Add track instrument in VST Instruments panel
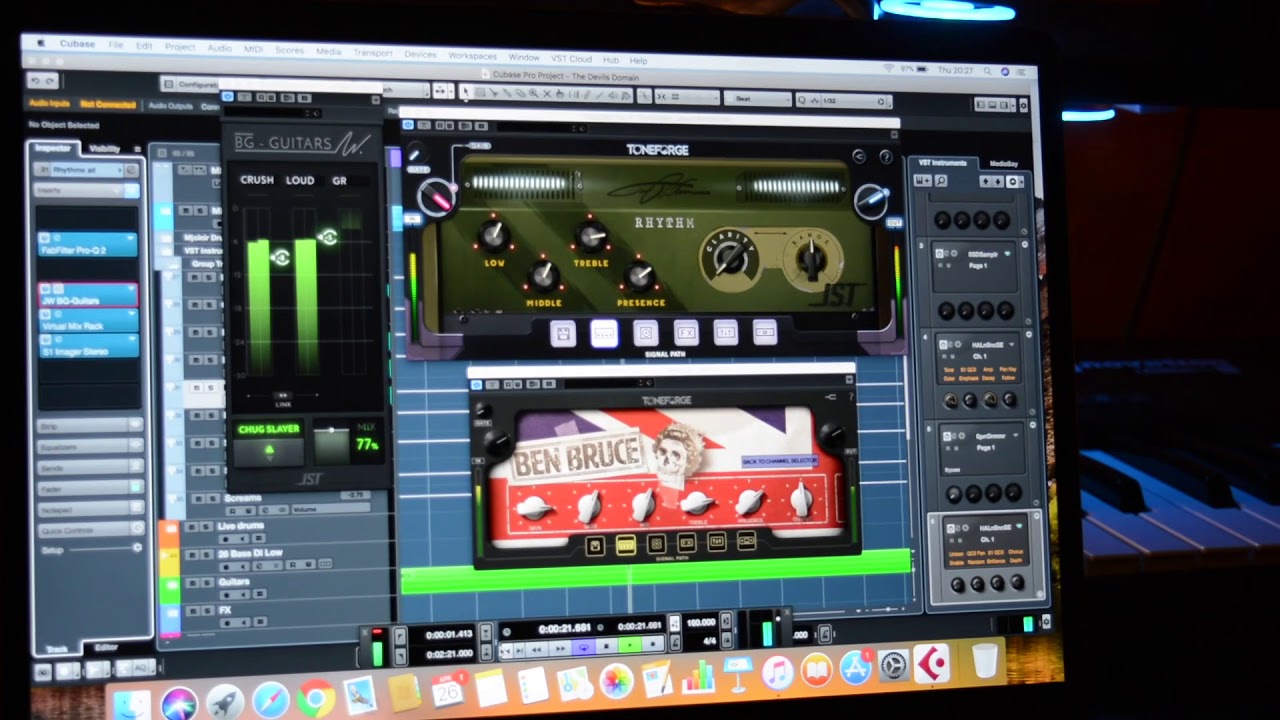This screenshot has width=1280, height=720. pos(924,181)
